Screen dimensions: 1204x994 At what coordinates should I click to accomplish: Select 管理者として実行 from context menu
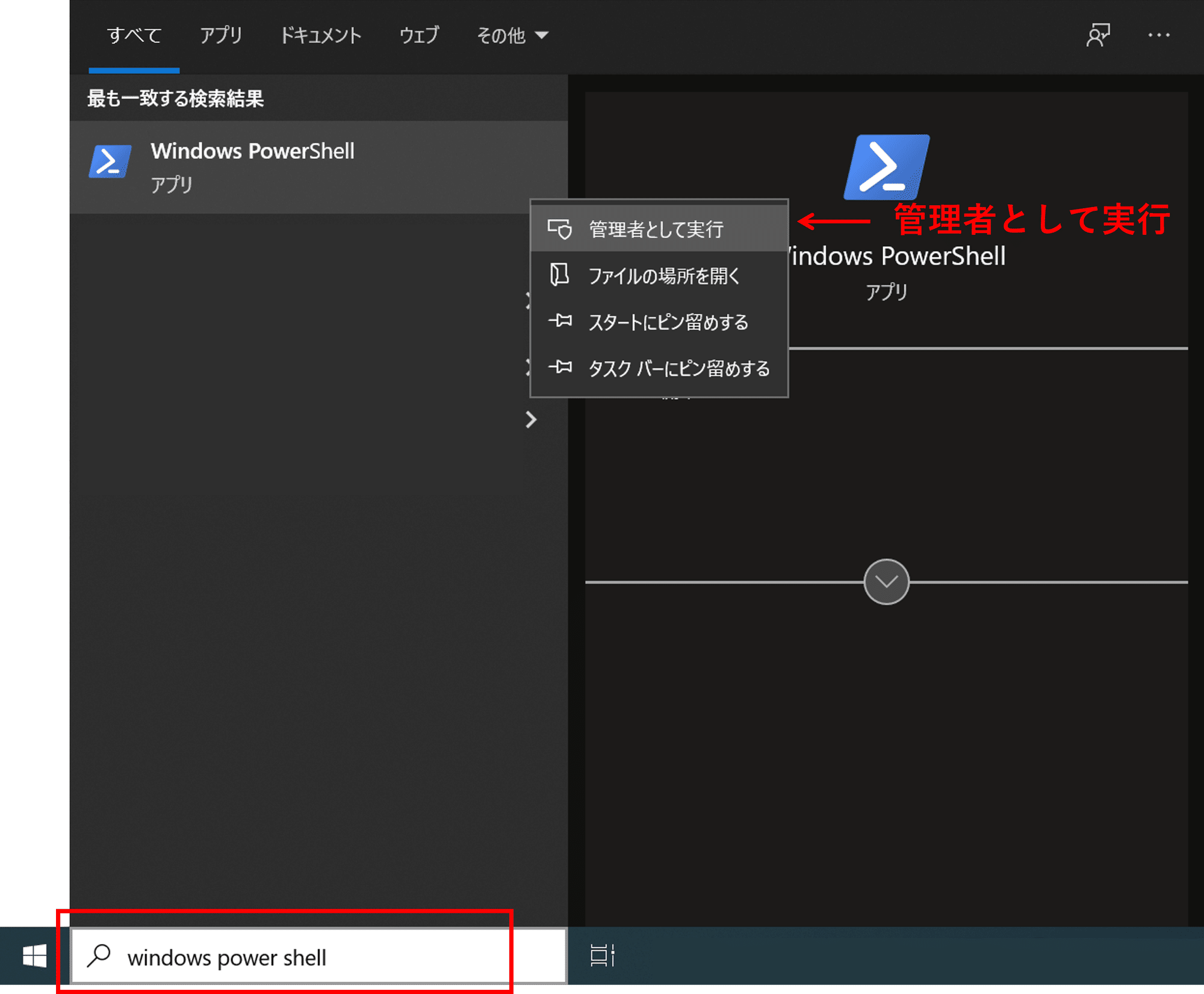tap(656, 229)
